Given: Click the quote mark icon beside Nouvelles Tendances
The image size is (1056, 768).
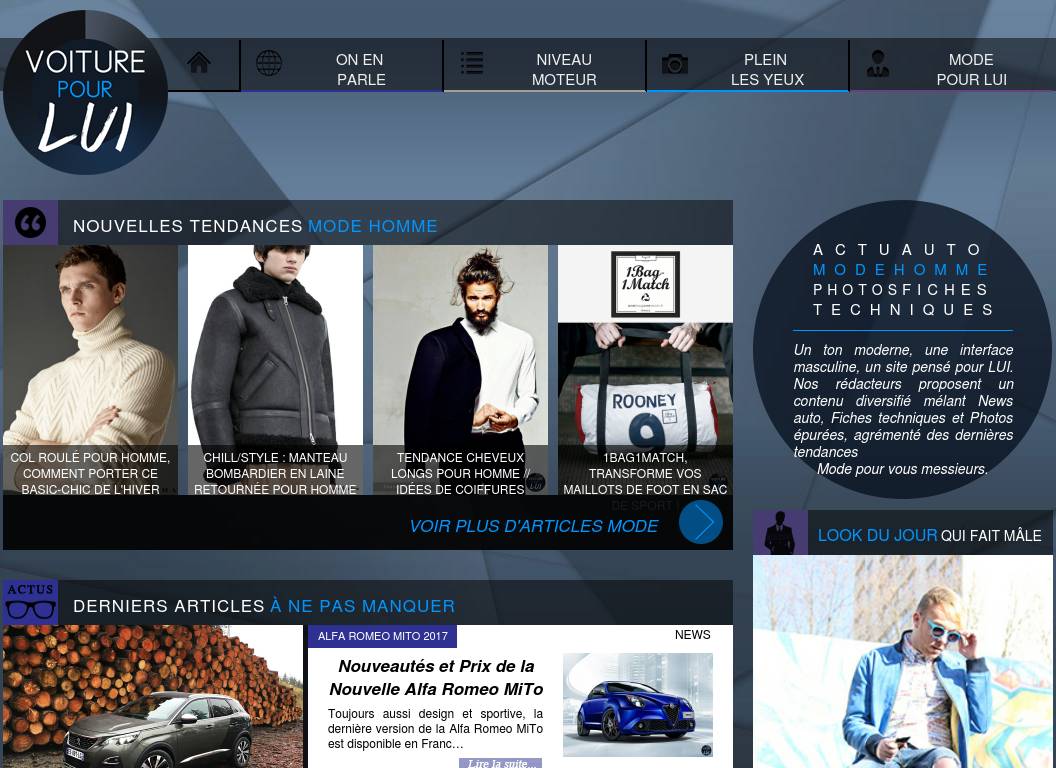Looking at the screenshot, I should point(30,223).
